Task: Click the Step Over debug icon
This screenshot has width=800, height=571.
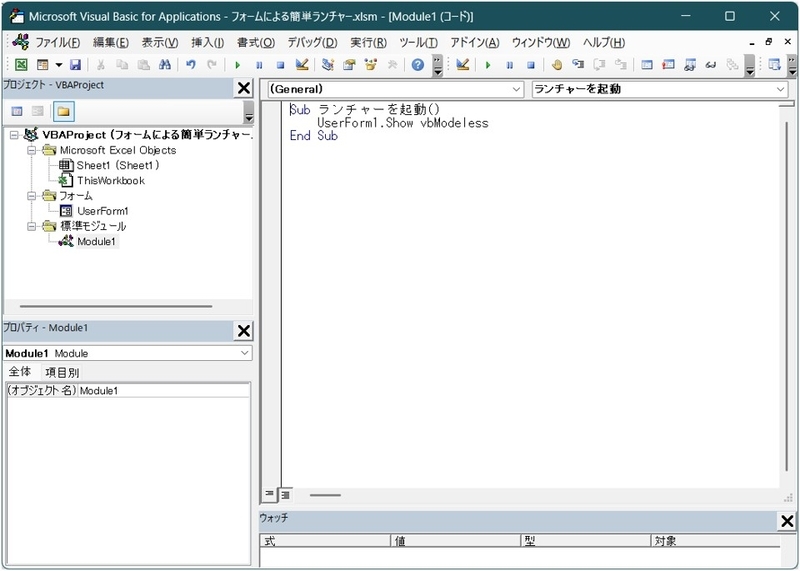Action: click(599, 64)
